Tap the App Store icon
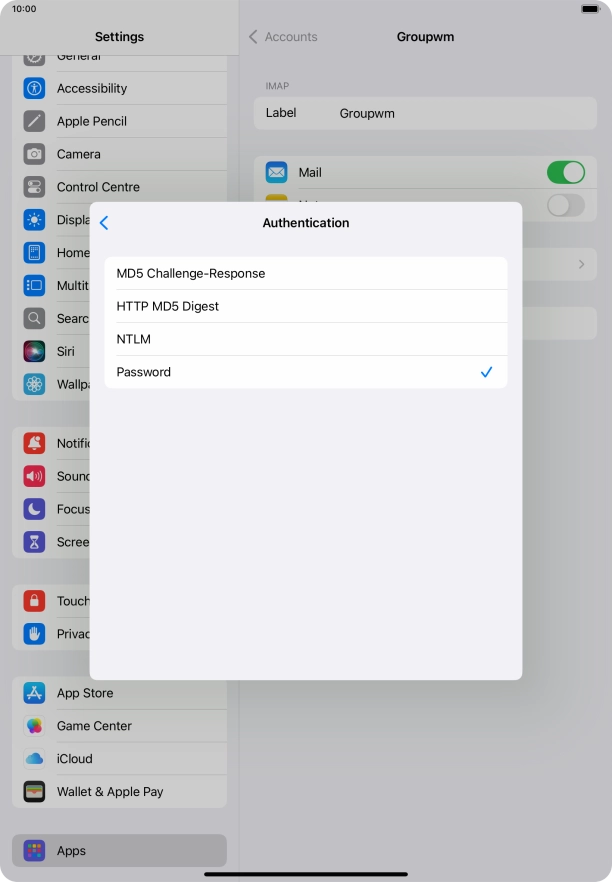The width and height of the screenshot is (612, 882). tap(35, 693)
